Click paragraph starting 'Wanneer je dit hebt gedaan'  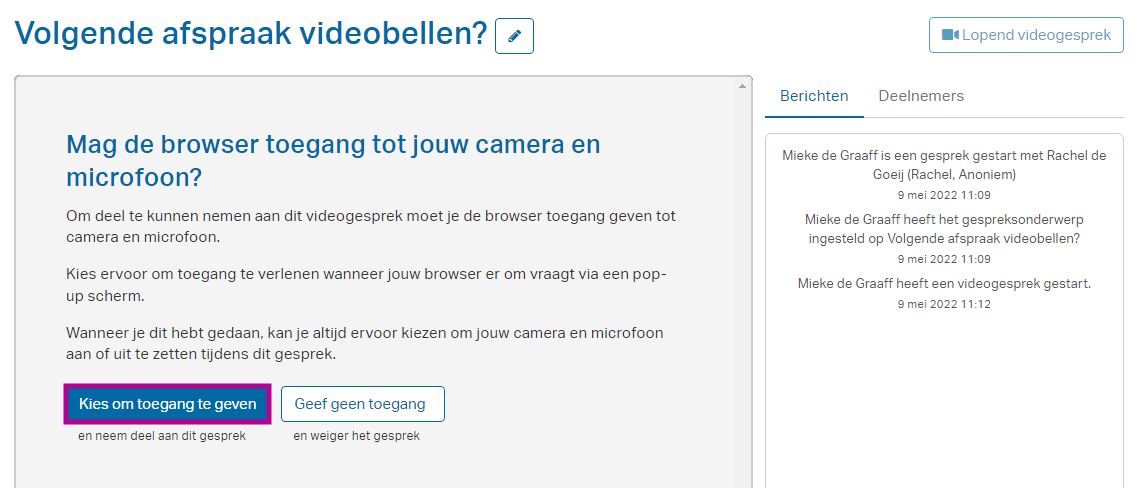pyautogui.click(x=365, y=344)
